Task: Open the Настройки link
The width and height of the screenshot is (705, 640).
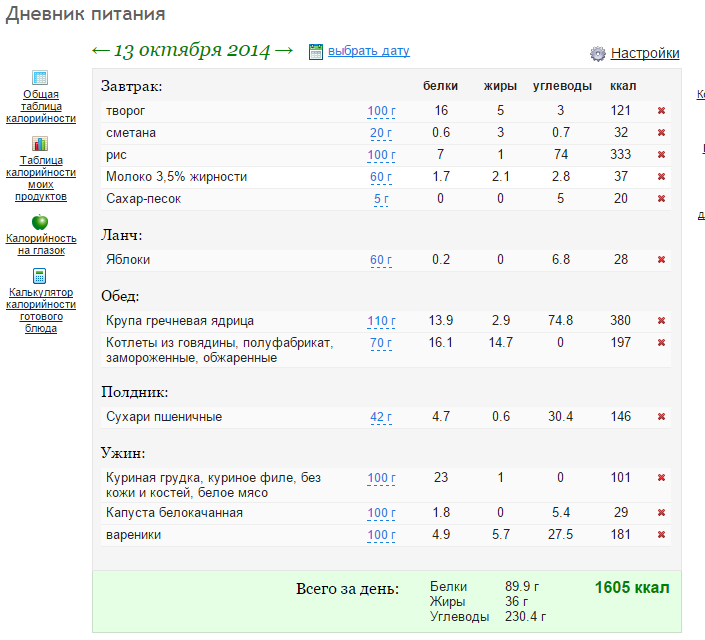Action: pos(645,53)
